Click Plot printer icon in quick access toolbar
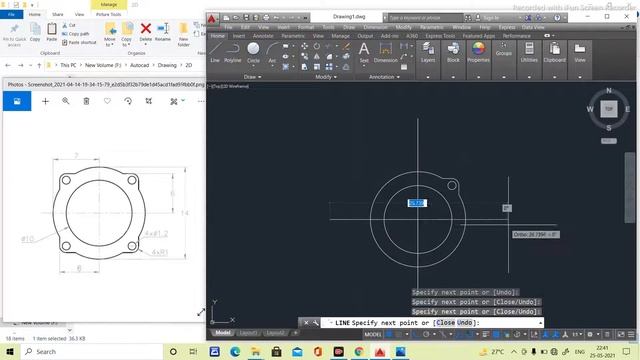This screenshot has height=360, width=640. (x=266, y=18)
